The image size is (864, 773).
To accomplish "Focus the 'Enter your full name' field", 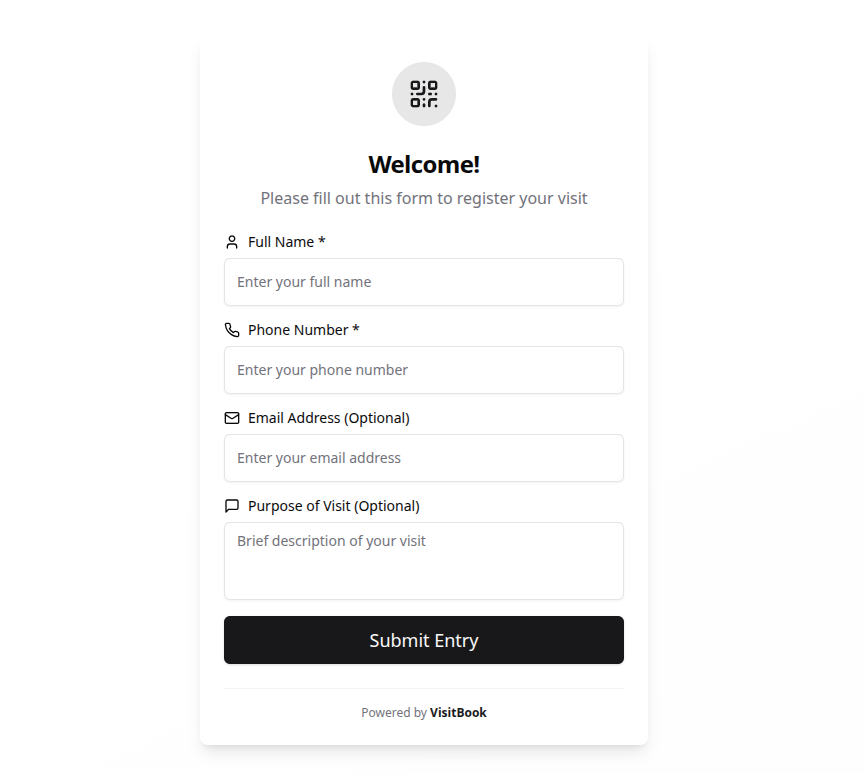I will click(x=424, y=282).
